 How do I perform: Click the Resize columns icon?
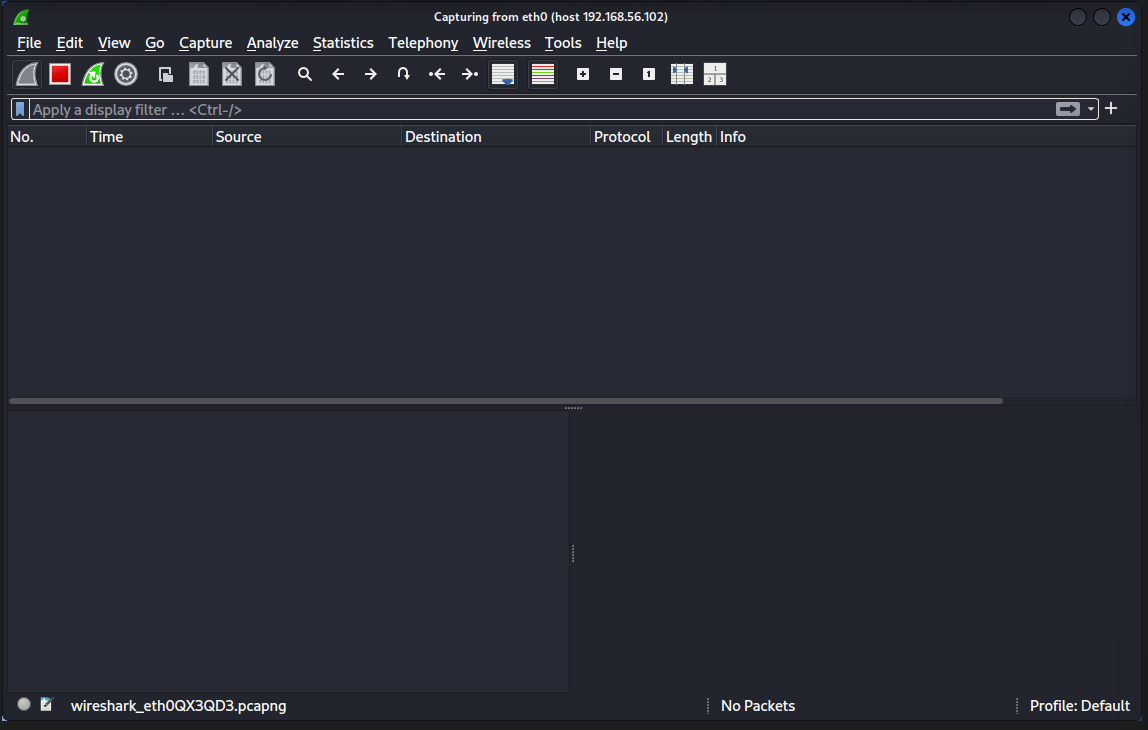point(682,74)
